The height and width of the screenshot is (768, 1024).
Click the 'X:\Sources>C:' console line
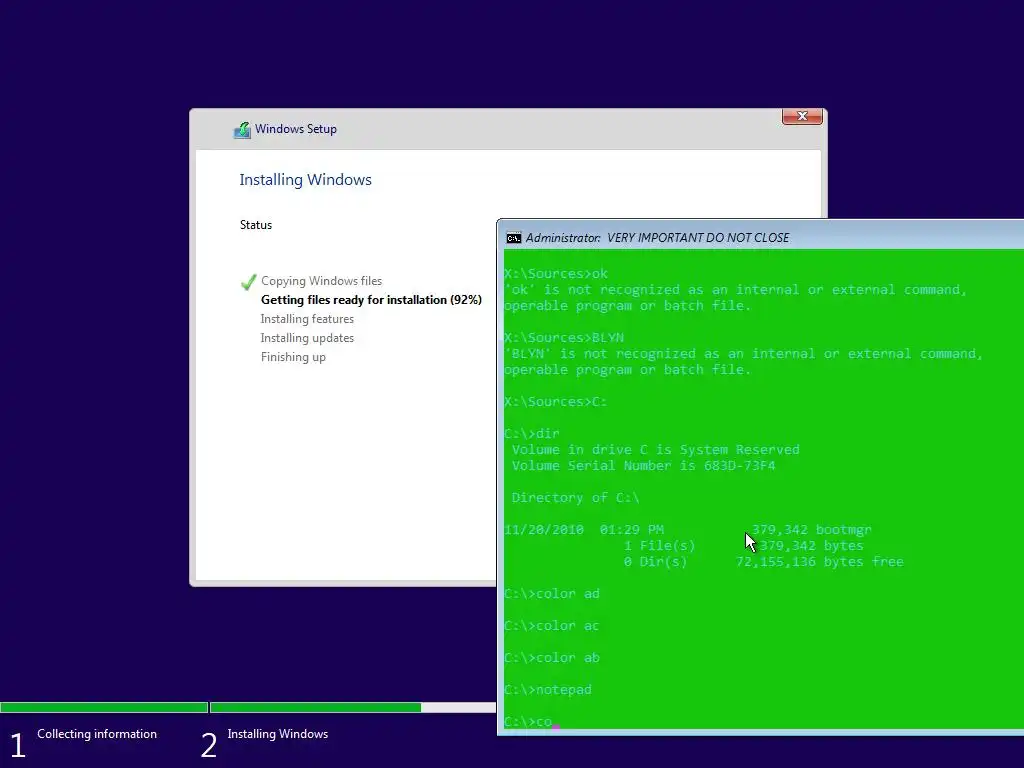pos(556,402)
